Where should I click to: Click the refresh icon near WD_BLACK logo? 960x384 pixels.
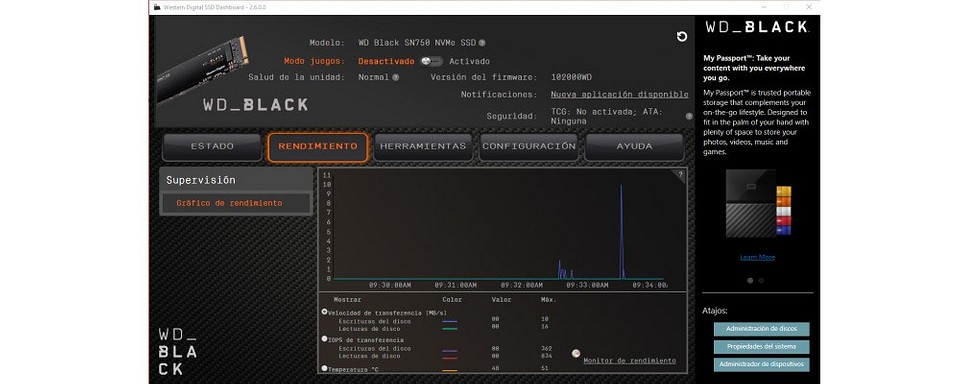[682, 37]
